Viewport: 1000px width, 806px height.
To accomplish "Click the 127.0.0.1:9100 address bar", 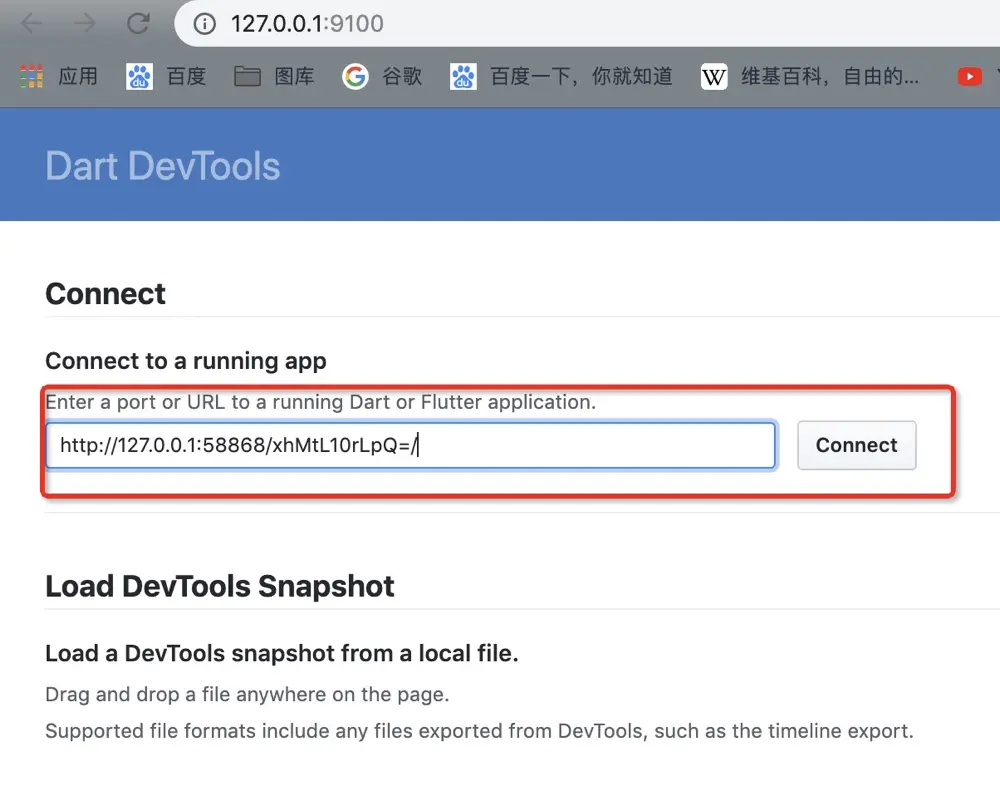I will click(x=587, y=24).
